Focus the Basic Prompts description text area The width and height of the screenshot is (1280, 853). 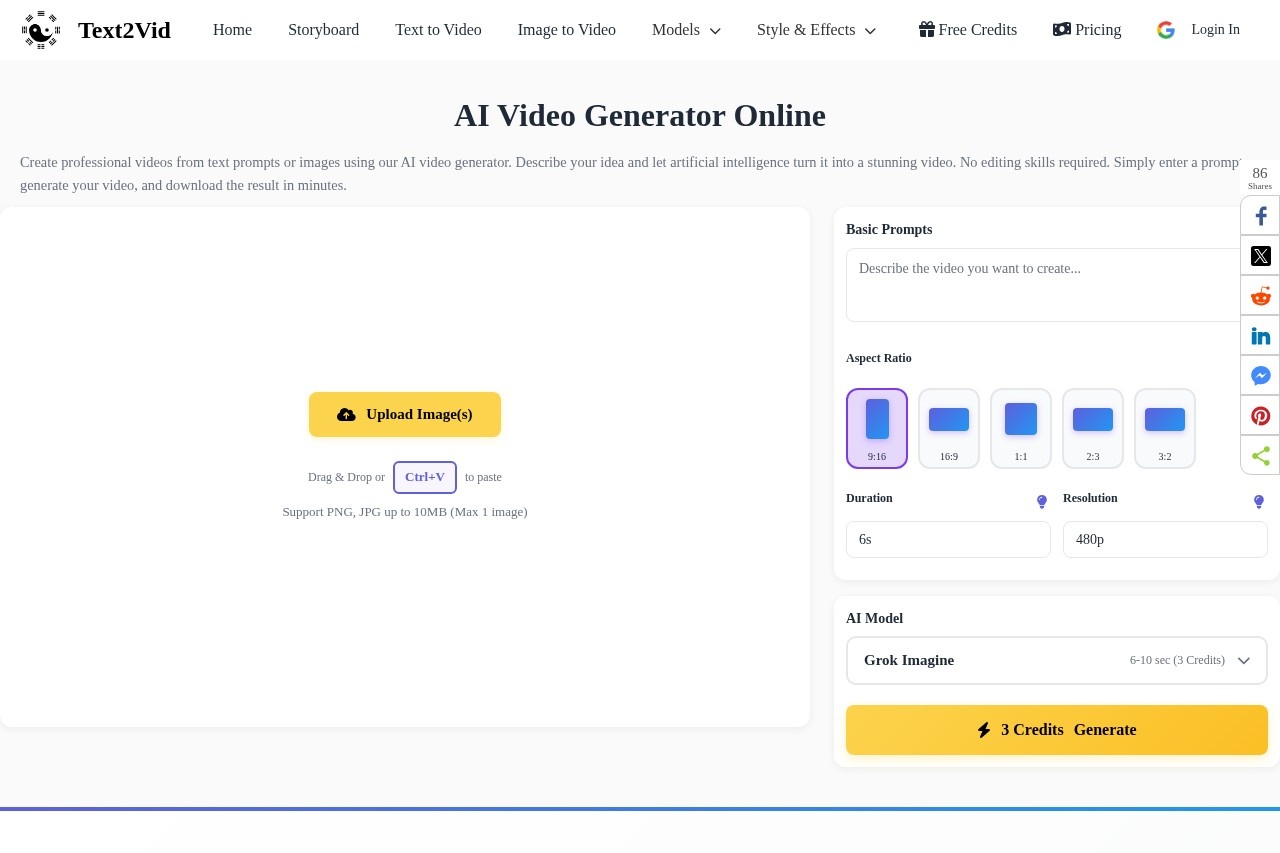click(x=1057, y=285)
